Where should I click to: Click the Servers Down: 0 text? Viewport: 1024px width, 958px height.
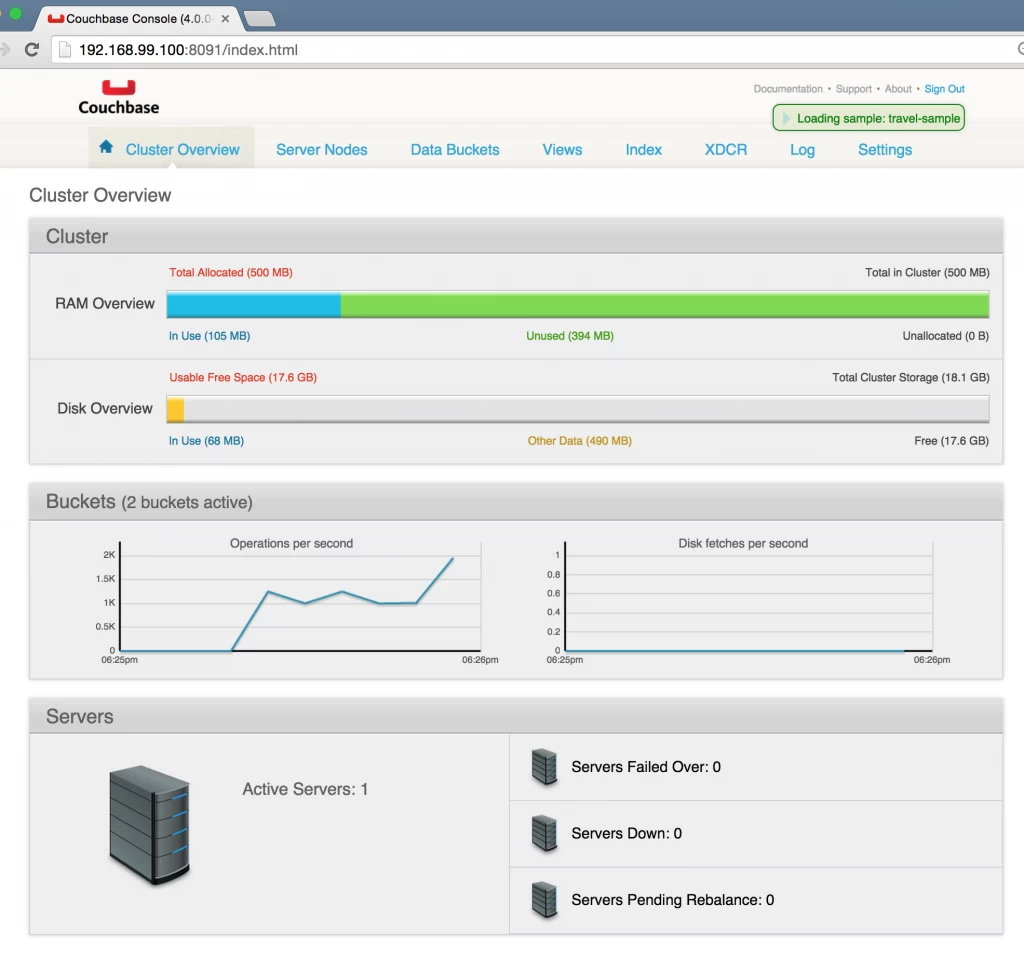click(x=626, y=833)
